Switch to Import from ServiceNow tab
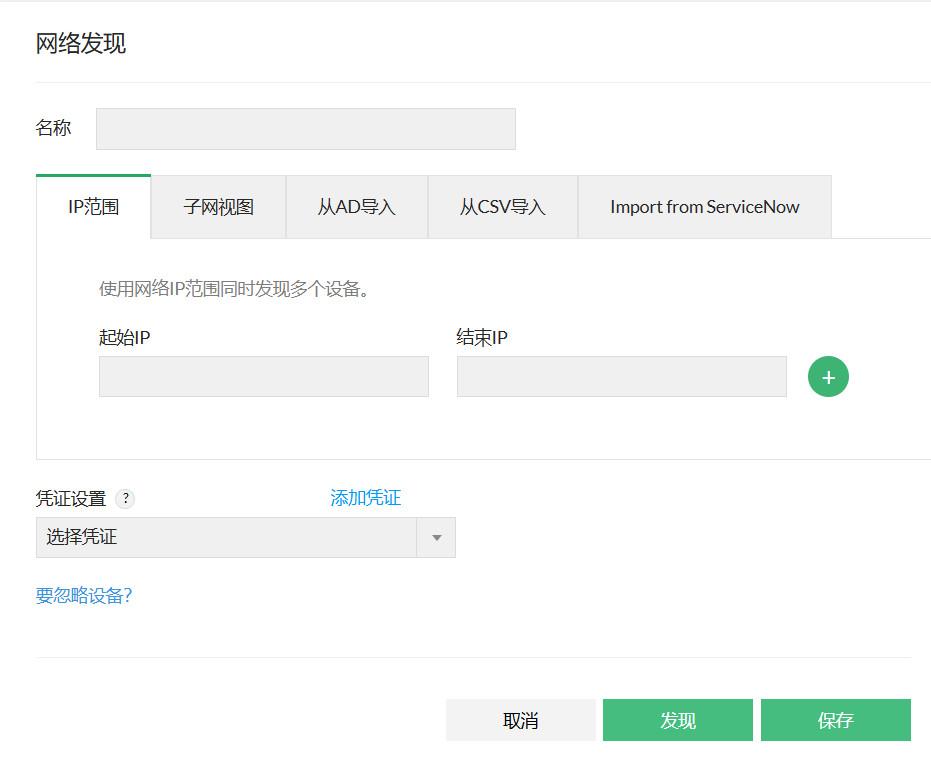Image resolution: width=931 pixels, height=764 pixels. [x=704, y=207]
